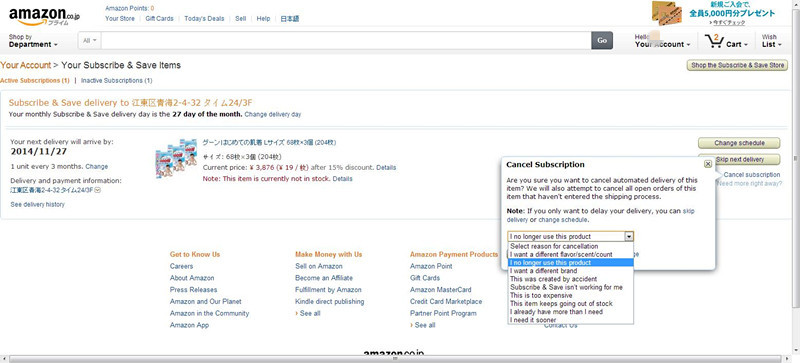Switch language to 日本語
800x363 pixels.
tap(290, 19)
